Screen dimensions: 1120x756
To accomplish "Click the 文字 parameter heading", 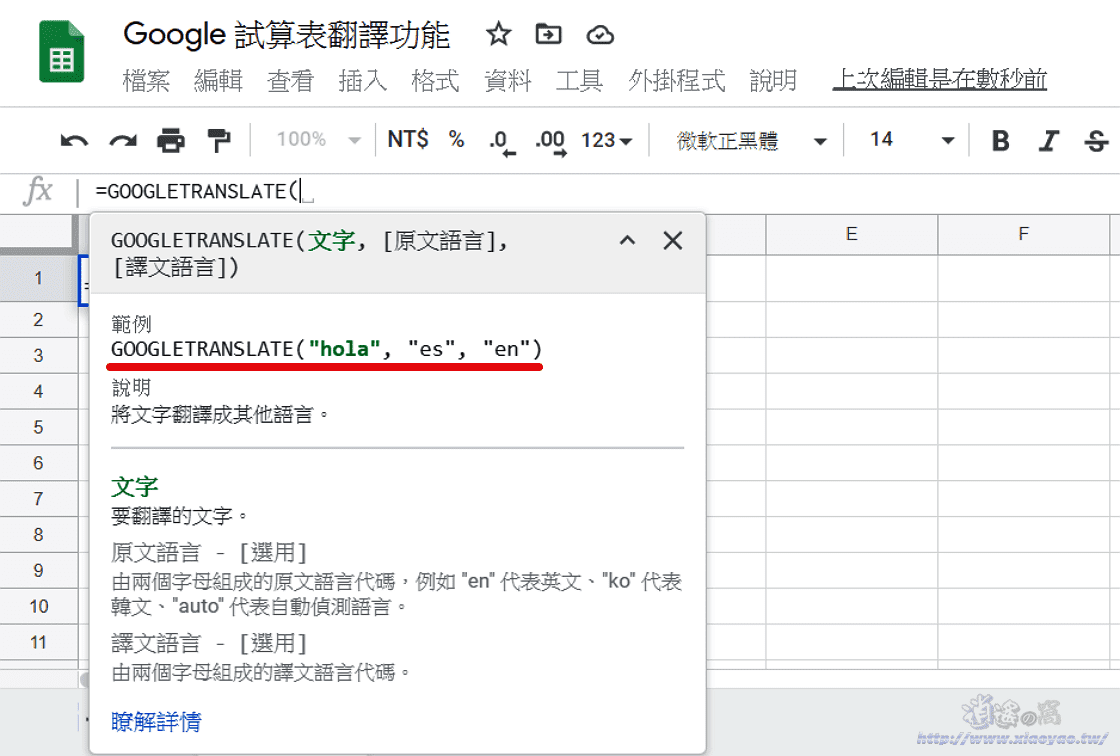I will [134, 487].
